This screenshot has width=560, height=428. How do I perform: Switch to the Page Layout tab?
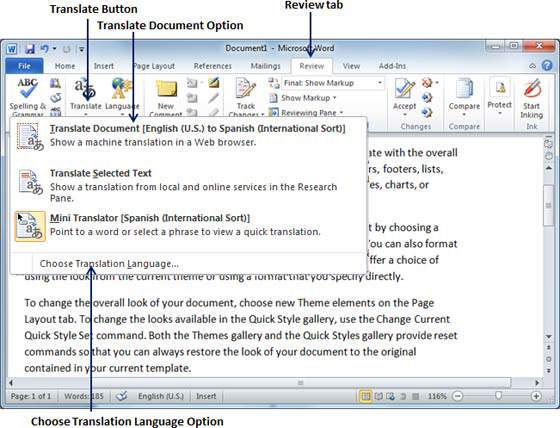154,66
